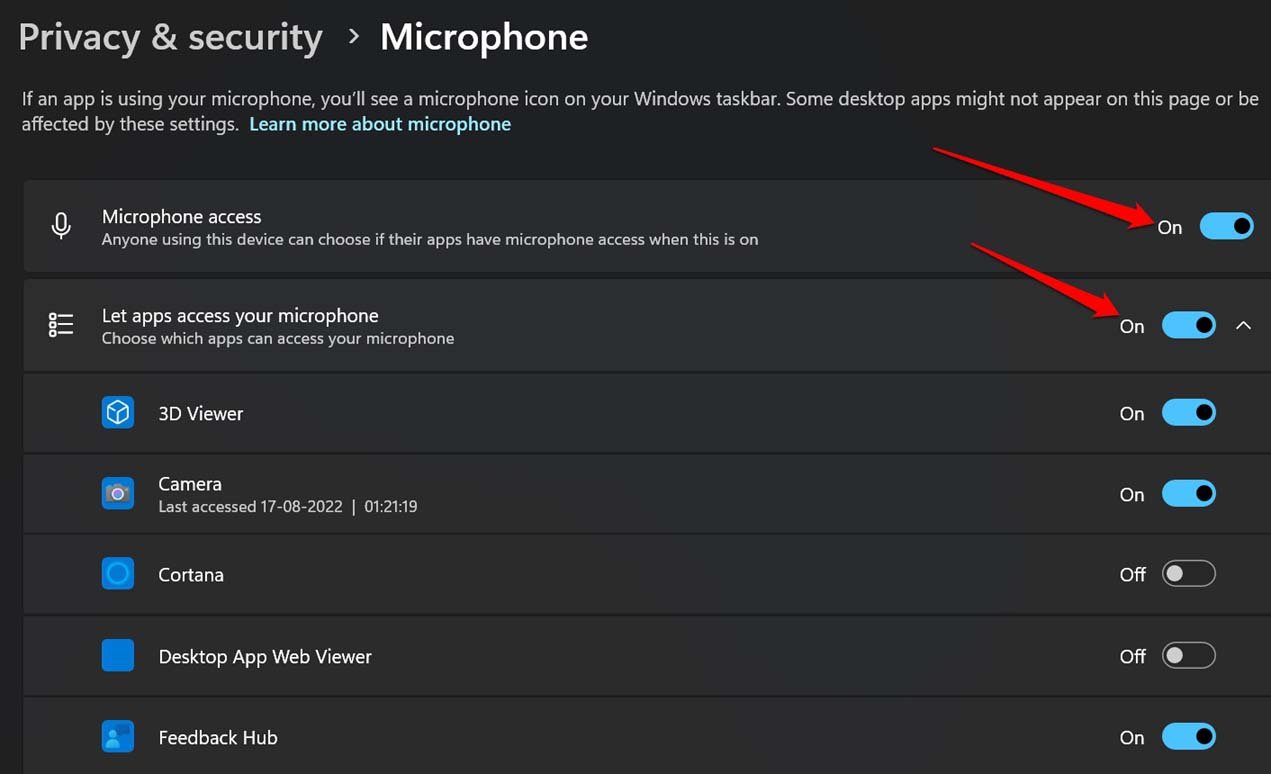
Task: Click the Desktop App Web Viewer icon
Action: pyautogui.click(x=118, y=656)
